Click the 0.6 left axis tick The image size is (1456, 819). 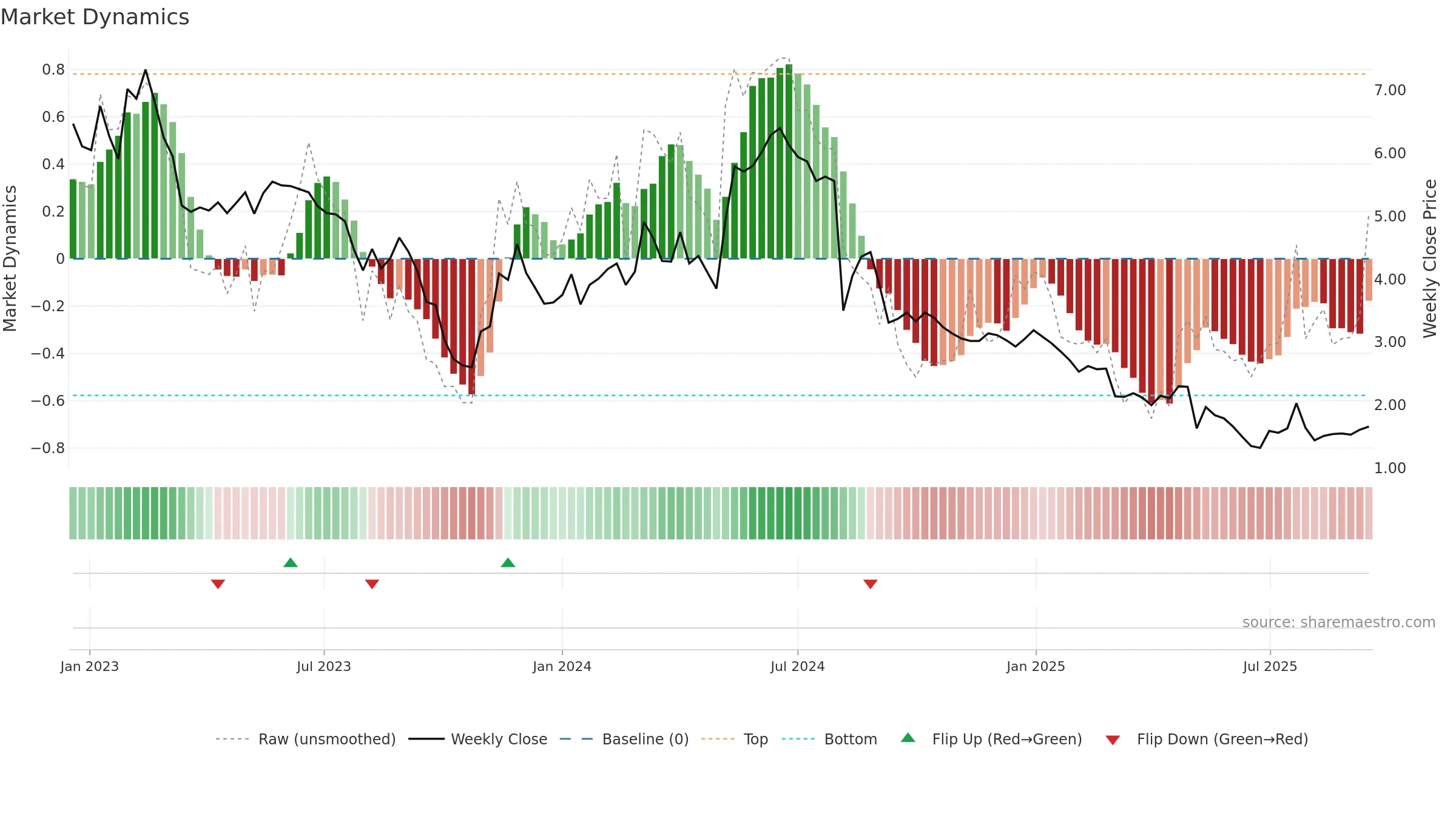(x=53, y=117)
